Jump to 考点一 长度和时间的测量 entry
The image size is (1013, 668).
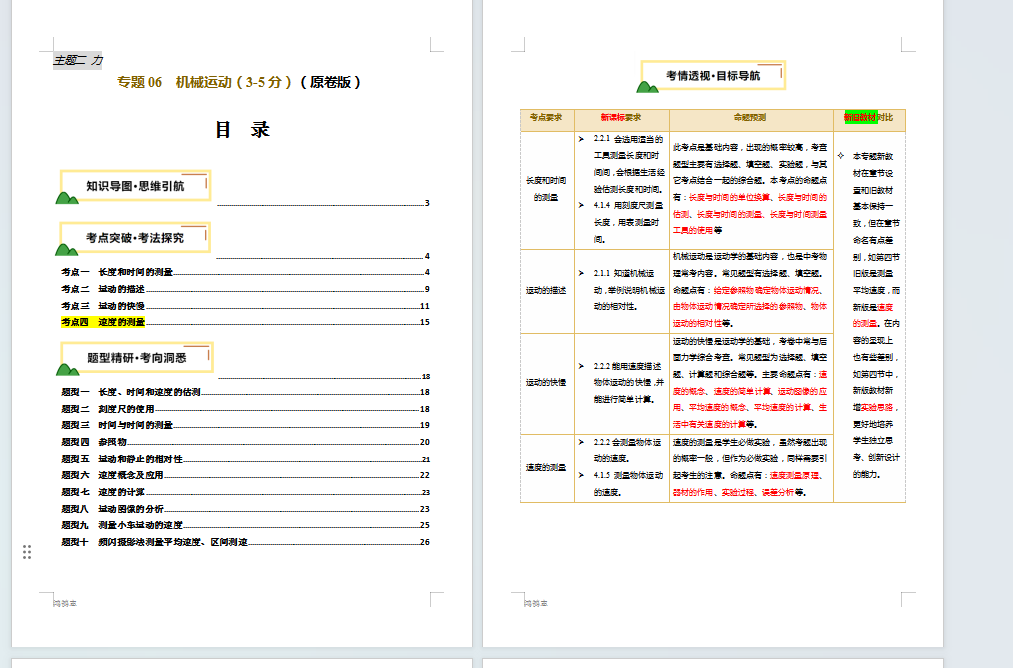click(117, 272)
